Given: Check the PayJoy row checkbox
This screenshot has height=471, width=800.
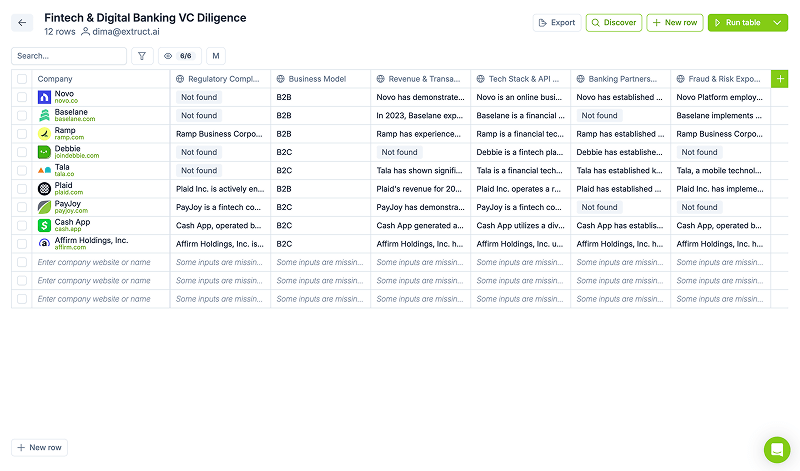Looking at the screenshot, I should (22, 207).
